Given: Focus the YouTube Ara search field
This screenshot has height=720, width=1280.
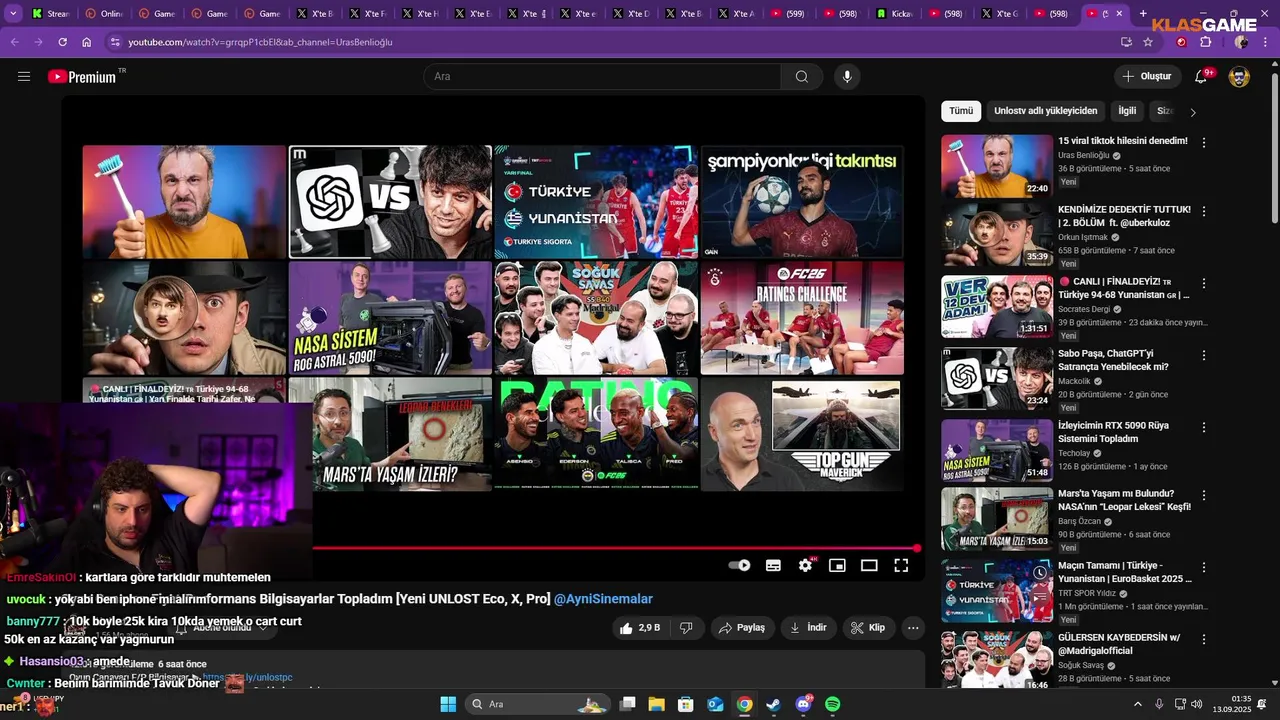Looking at the screenshot, I should tap(602, 77).
